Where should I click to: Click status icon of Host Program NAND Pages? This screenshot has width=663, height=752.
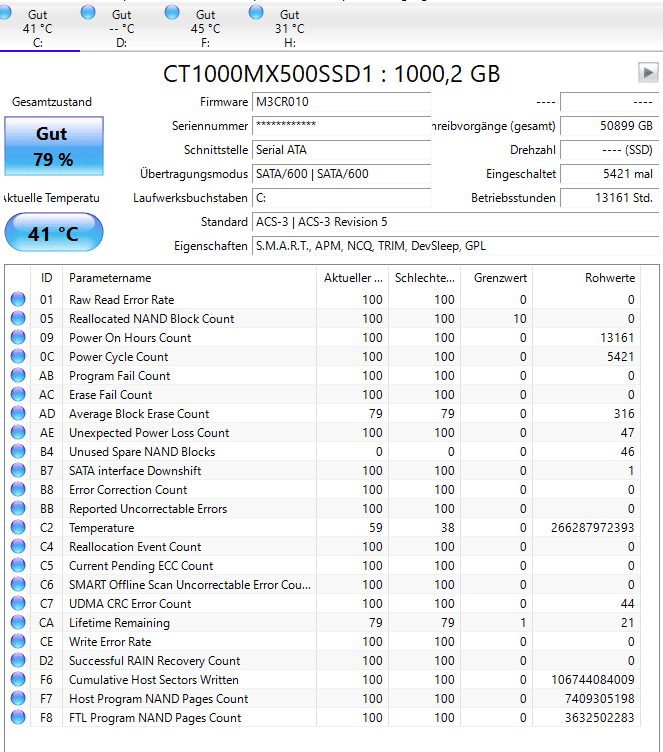click(x=18, y=699)
